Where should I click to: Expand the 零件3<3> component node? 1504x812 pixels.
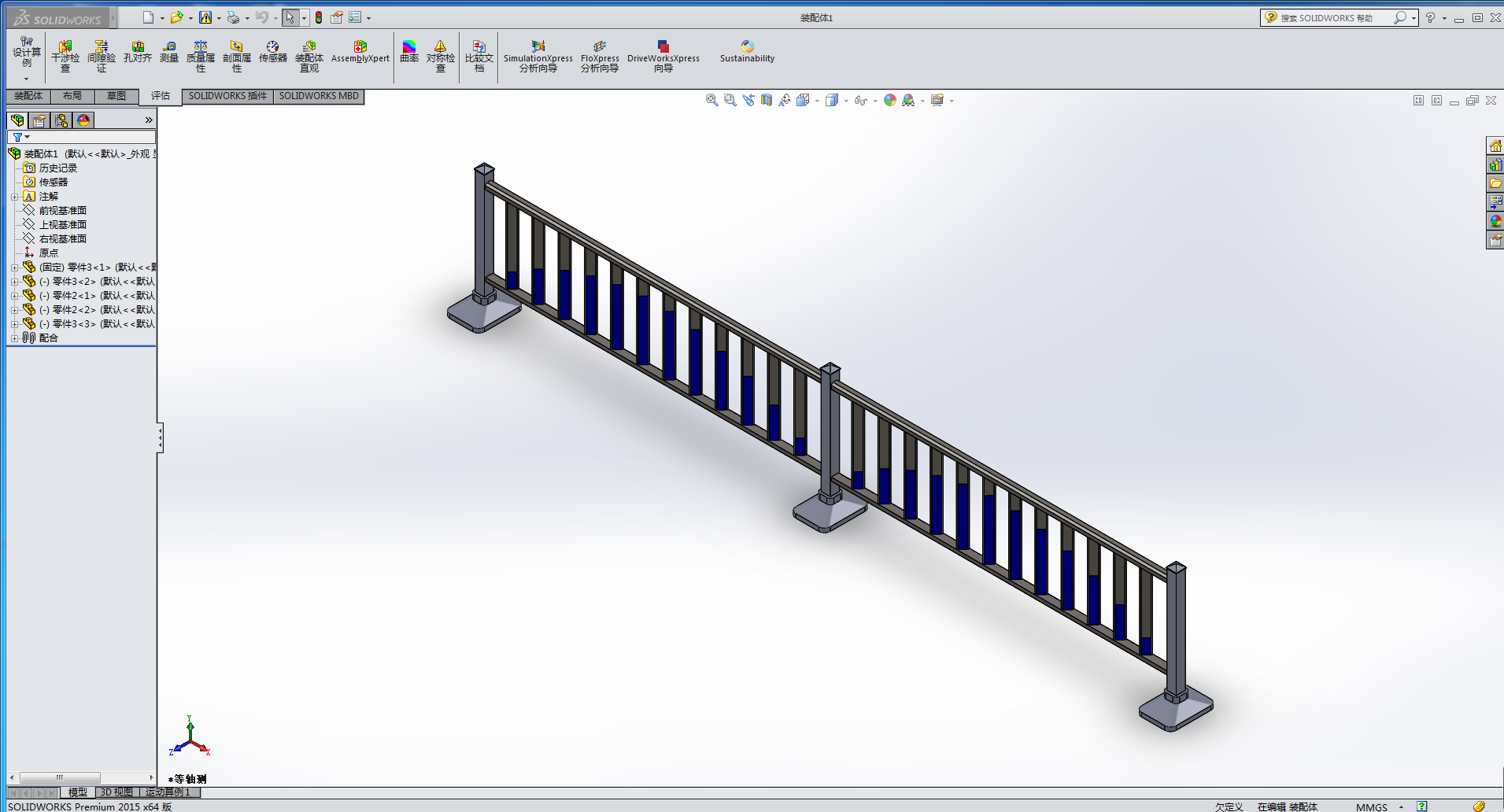[14, 324]
